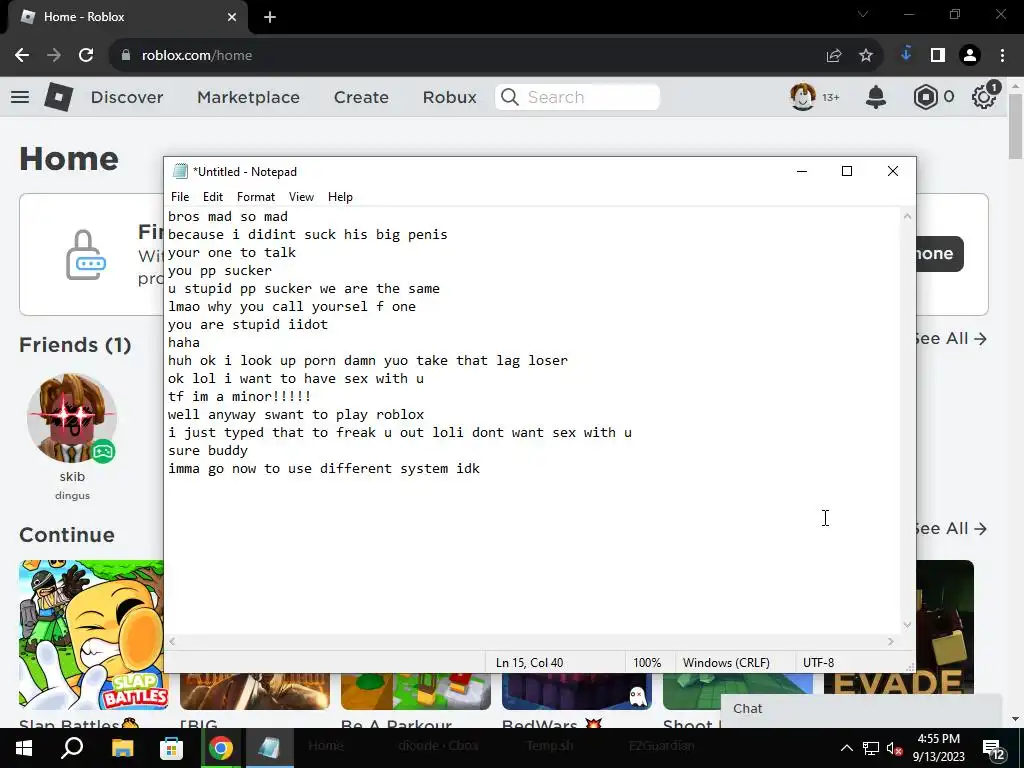The height and width of the screenshot is (768, 1024).
Task: Click the Roblox page vertical scrollbar
Action: (1015, 127)
